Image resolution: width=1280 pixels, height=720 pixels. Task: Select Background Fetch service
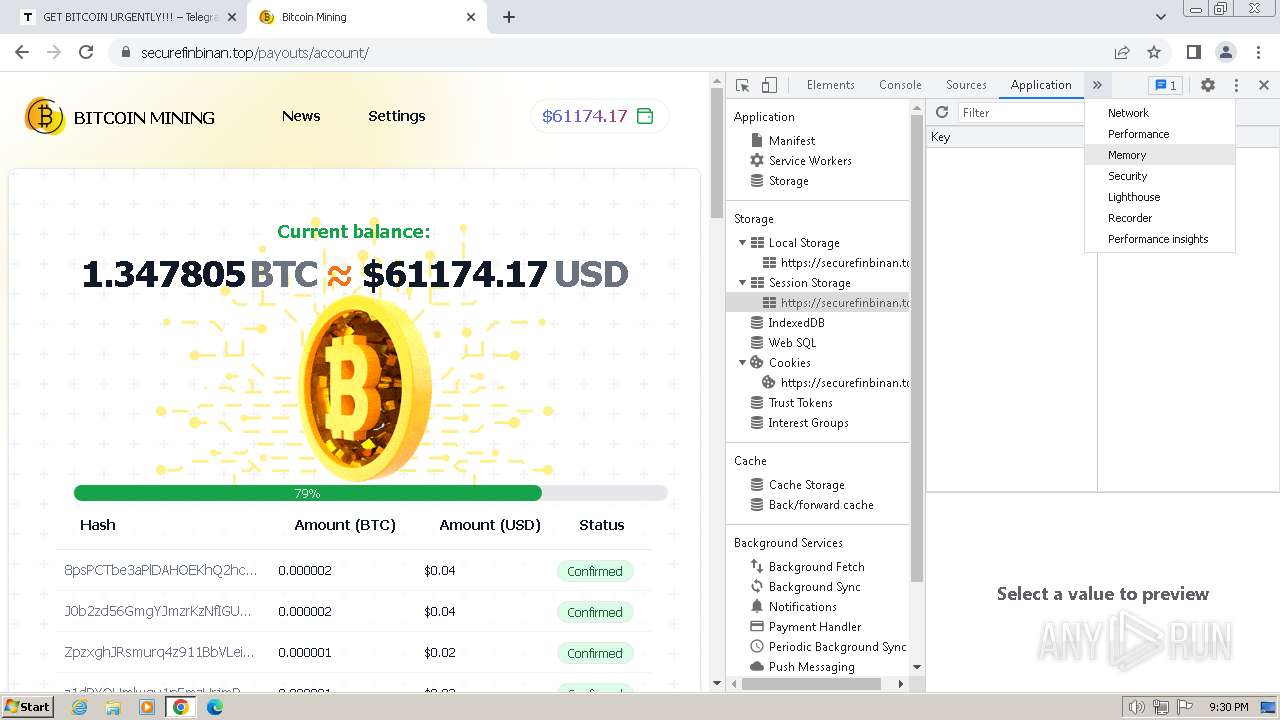[816, 567]
